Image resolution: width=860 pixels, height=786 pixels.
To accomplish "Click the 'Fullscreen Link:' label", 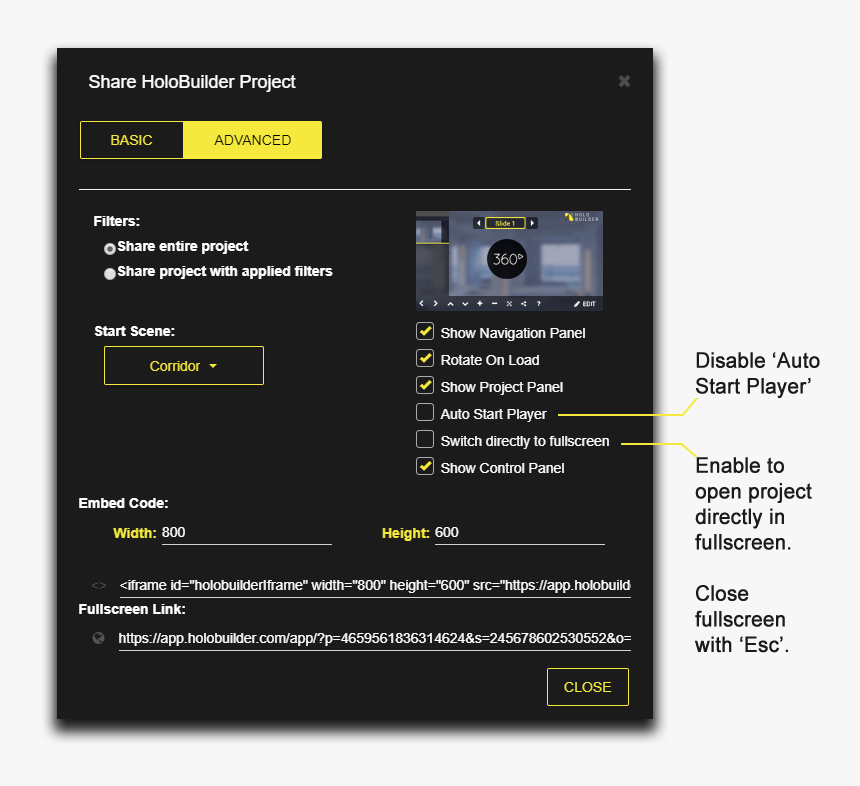I will click(132, 609).
